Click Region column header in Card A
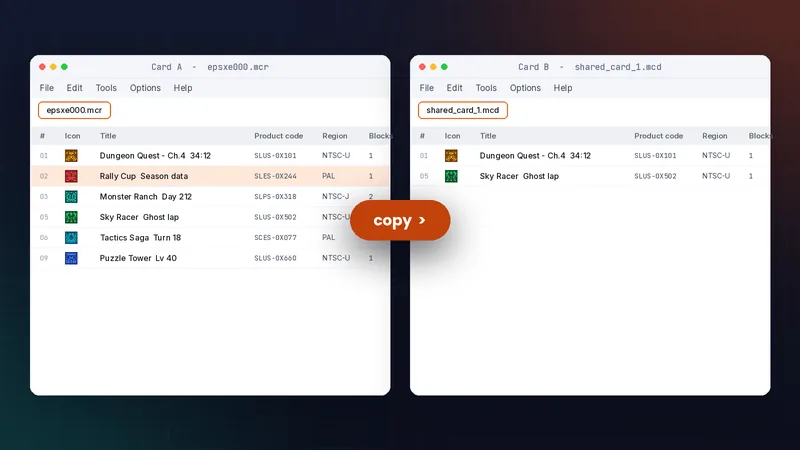Screen dimensions: 800x450 [x=335, y=136]
